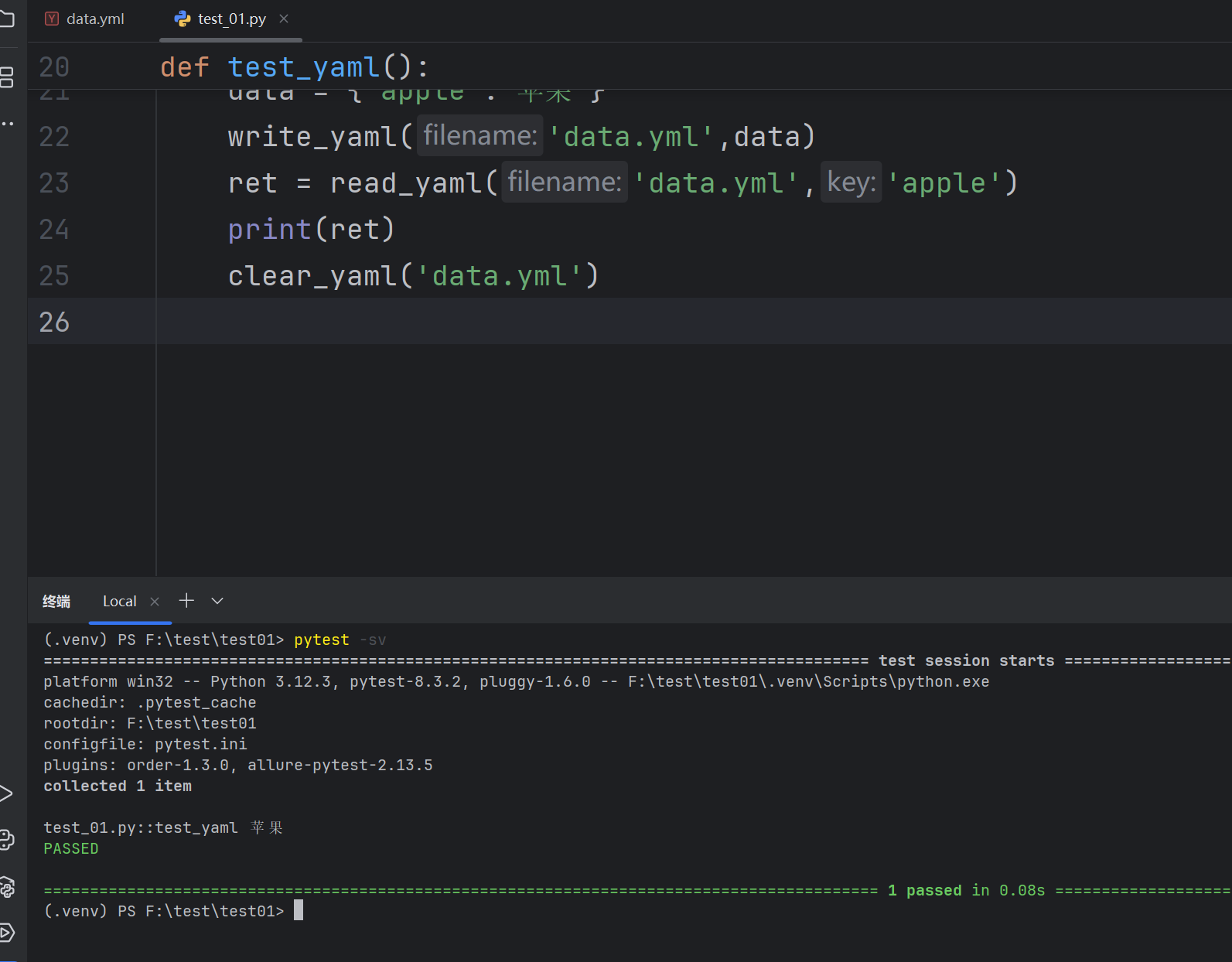1232x962 pixels.
Task: Open the Services tool window icon
Action: (7, 933)
